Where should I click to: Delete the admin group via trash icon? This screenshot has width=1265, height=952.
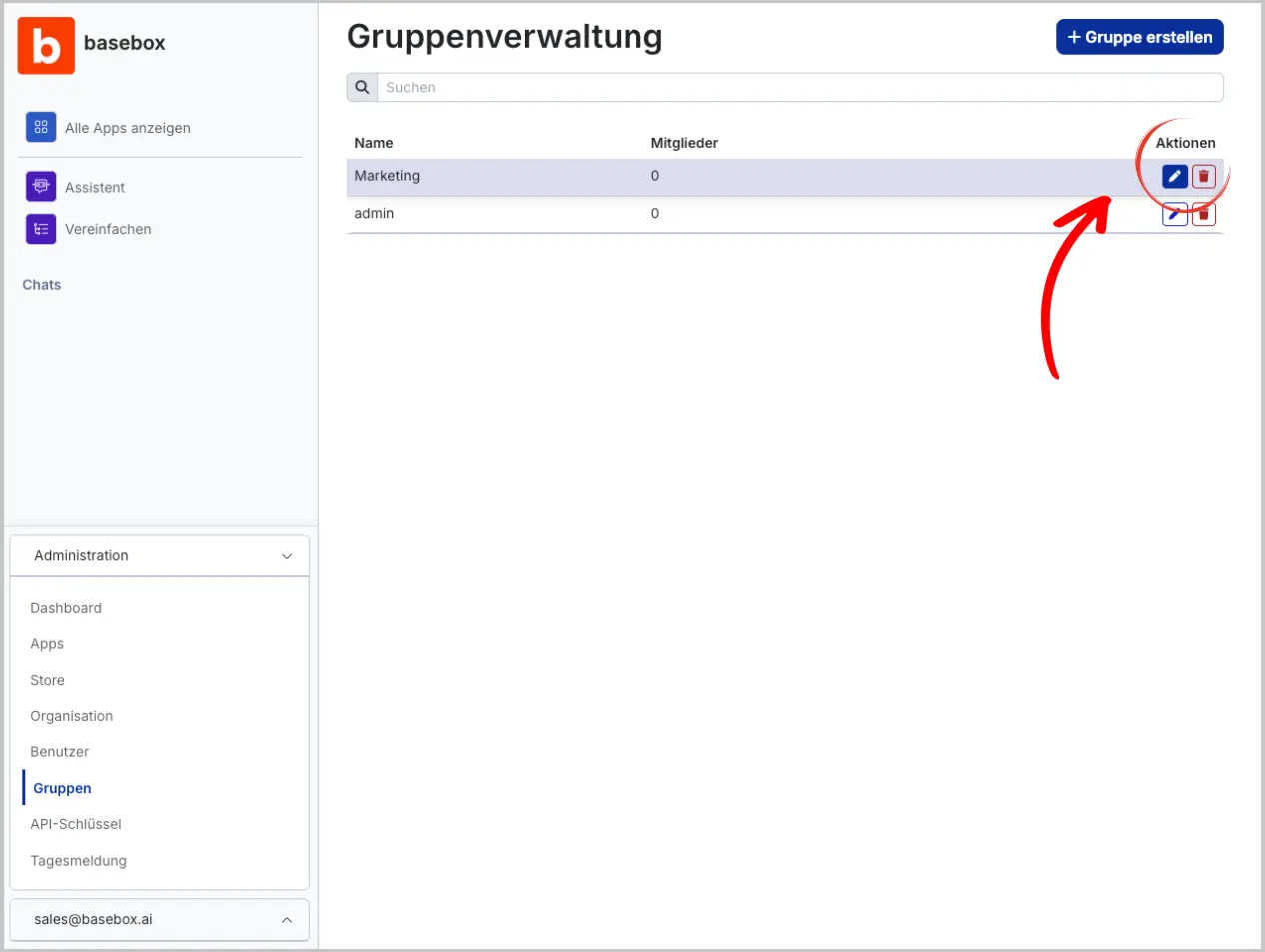[1204, 214]
